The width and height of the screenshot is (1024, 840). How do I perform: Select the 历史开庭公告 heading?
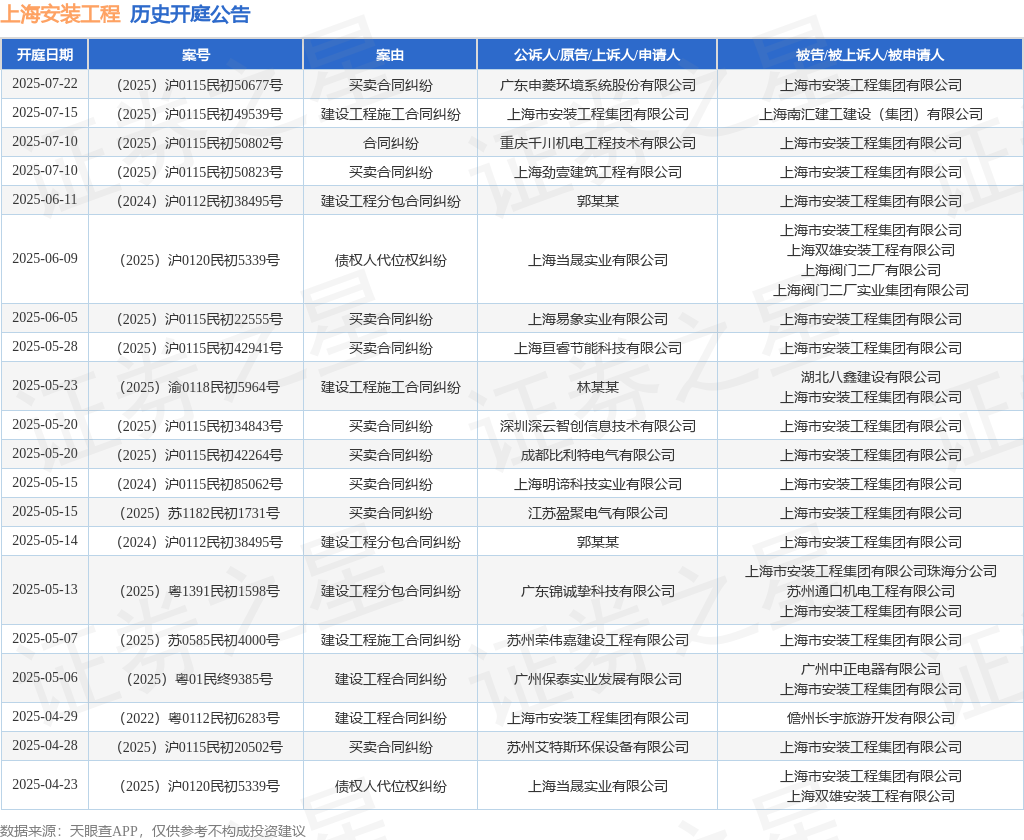[x=190, y=14]
